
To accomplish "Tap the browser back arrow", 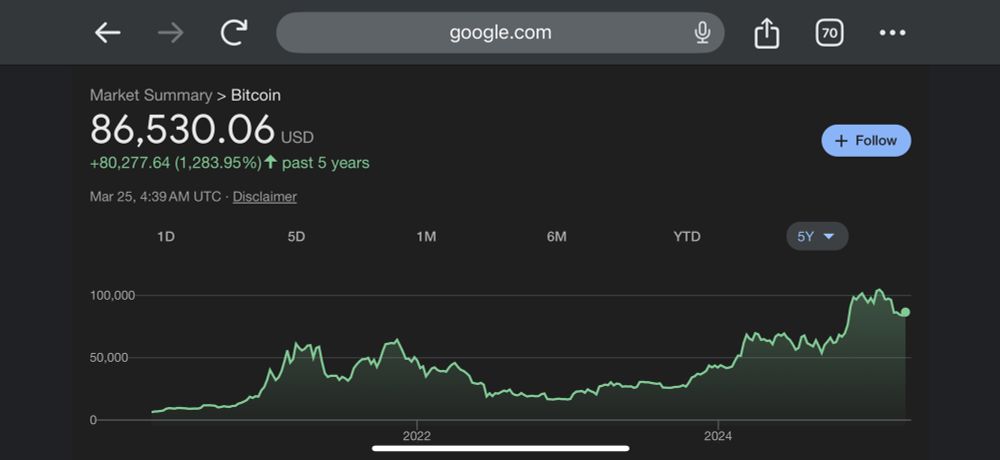I will (108, 33).
